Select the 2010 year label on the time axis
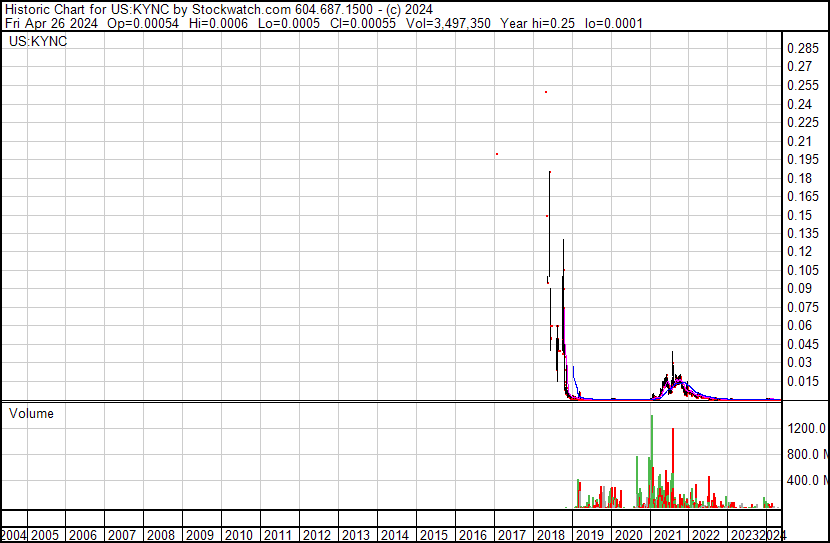 click(239, 535)
